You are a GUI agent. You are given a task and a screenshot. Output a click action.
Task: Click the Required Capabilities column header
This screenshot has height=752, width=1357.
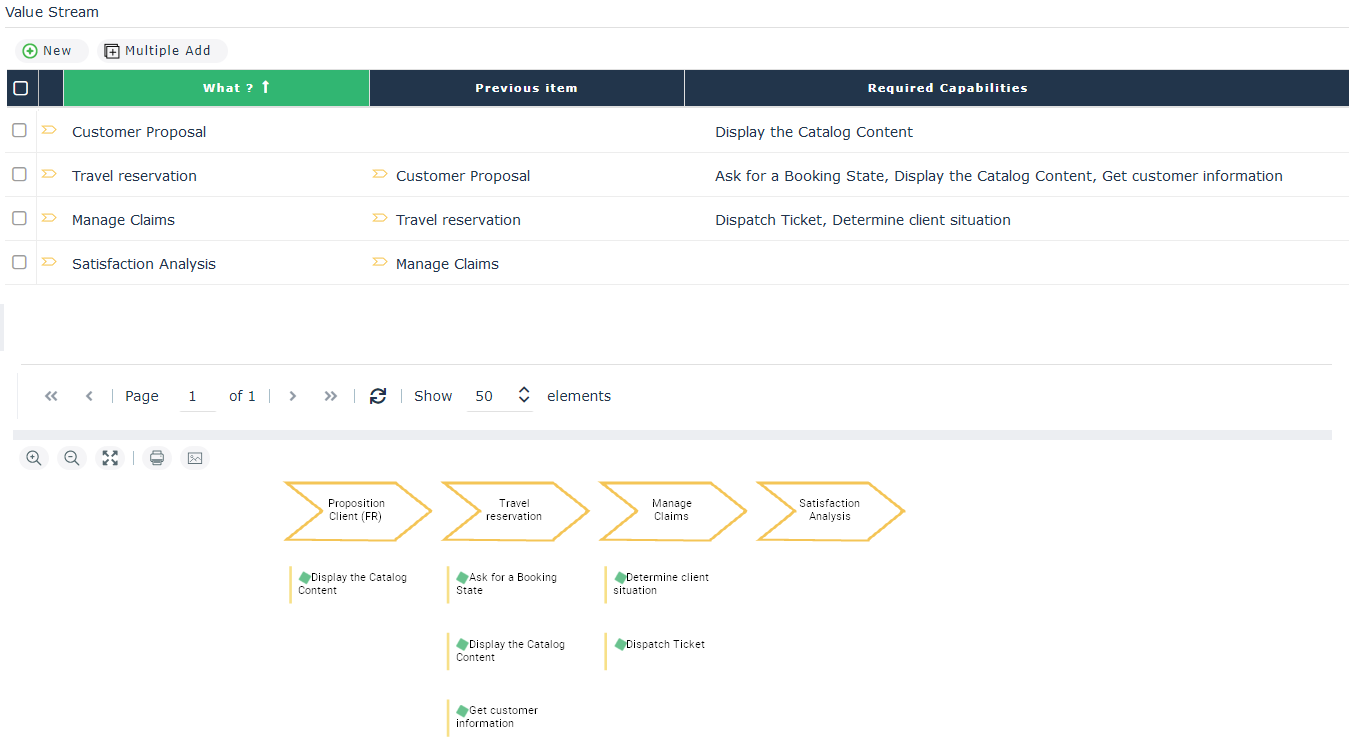click(947, 88)
